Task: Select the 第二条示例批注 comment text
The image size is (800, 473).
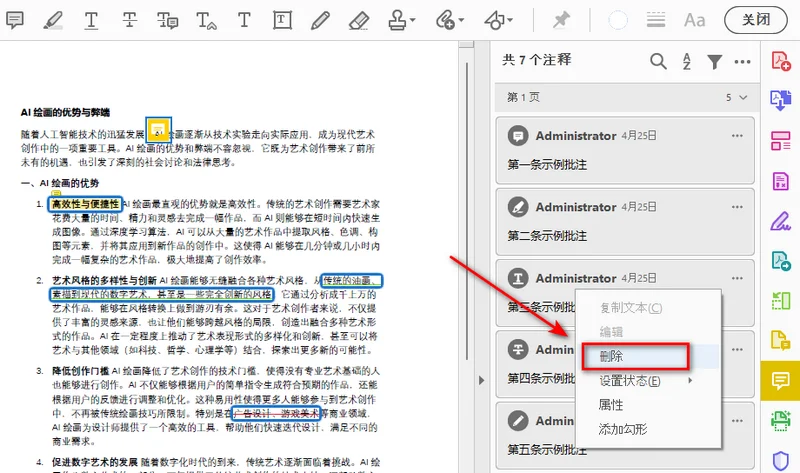Action: 547,236
